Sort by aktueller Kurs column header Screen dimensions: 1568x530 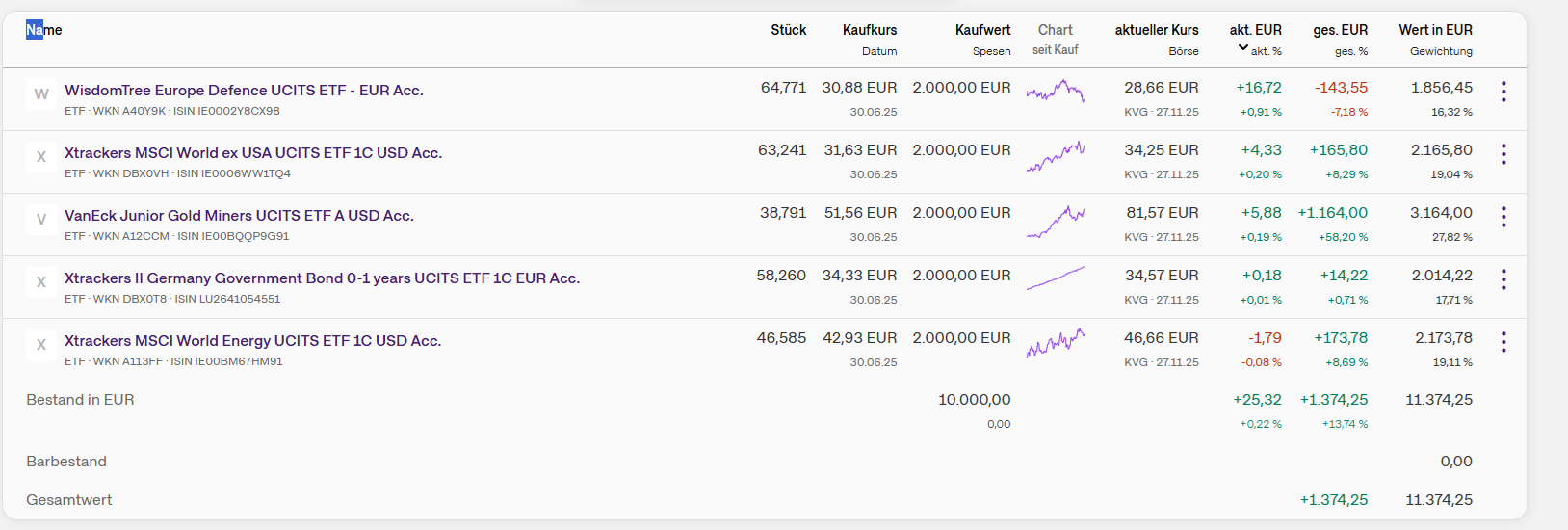1156,30
